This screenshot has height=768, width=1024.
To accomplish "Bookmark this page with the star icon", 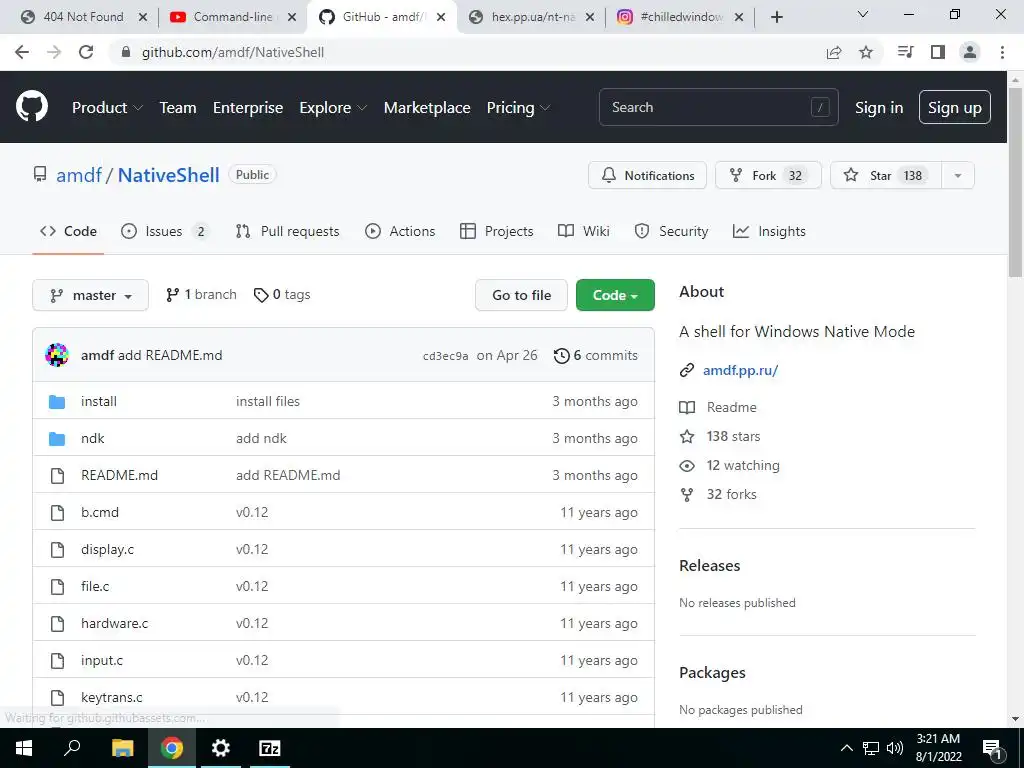I will pos(866,52).
